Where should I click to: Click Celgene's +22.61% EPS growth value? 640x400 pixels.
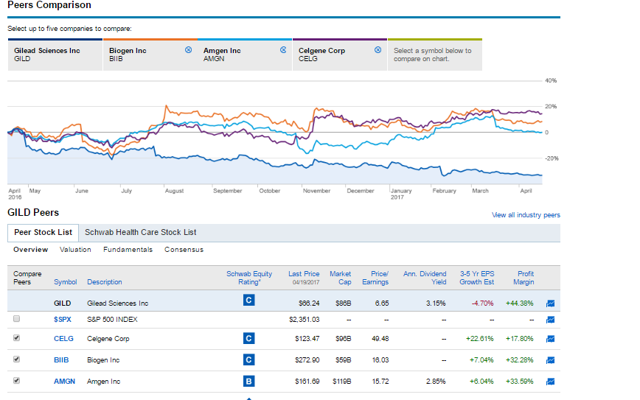(480, 338)
